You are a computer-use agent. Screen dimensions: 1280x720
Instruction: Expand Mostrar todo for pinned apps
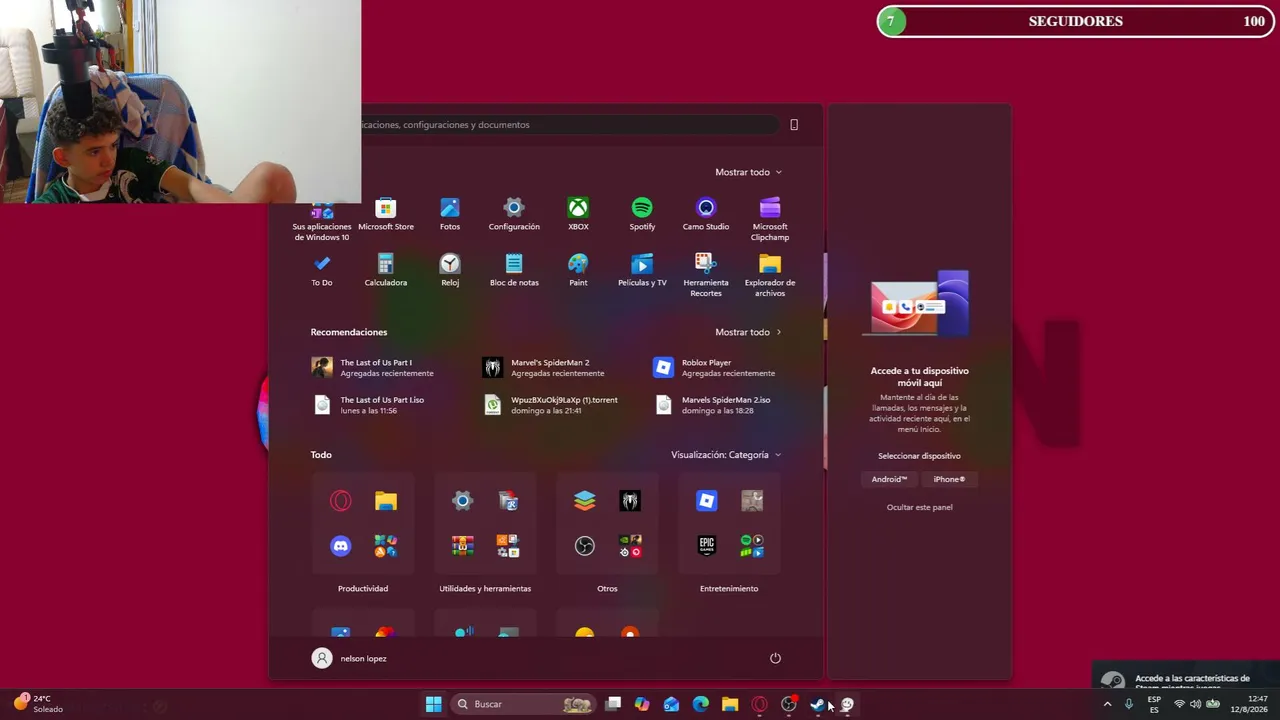pos(748,172)
